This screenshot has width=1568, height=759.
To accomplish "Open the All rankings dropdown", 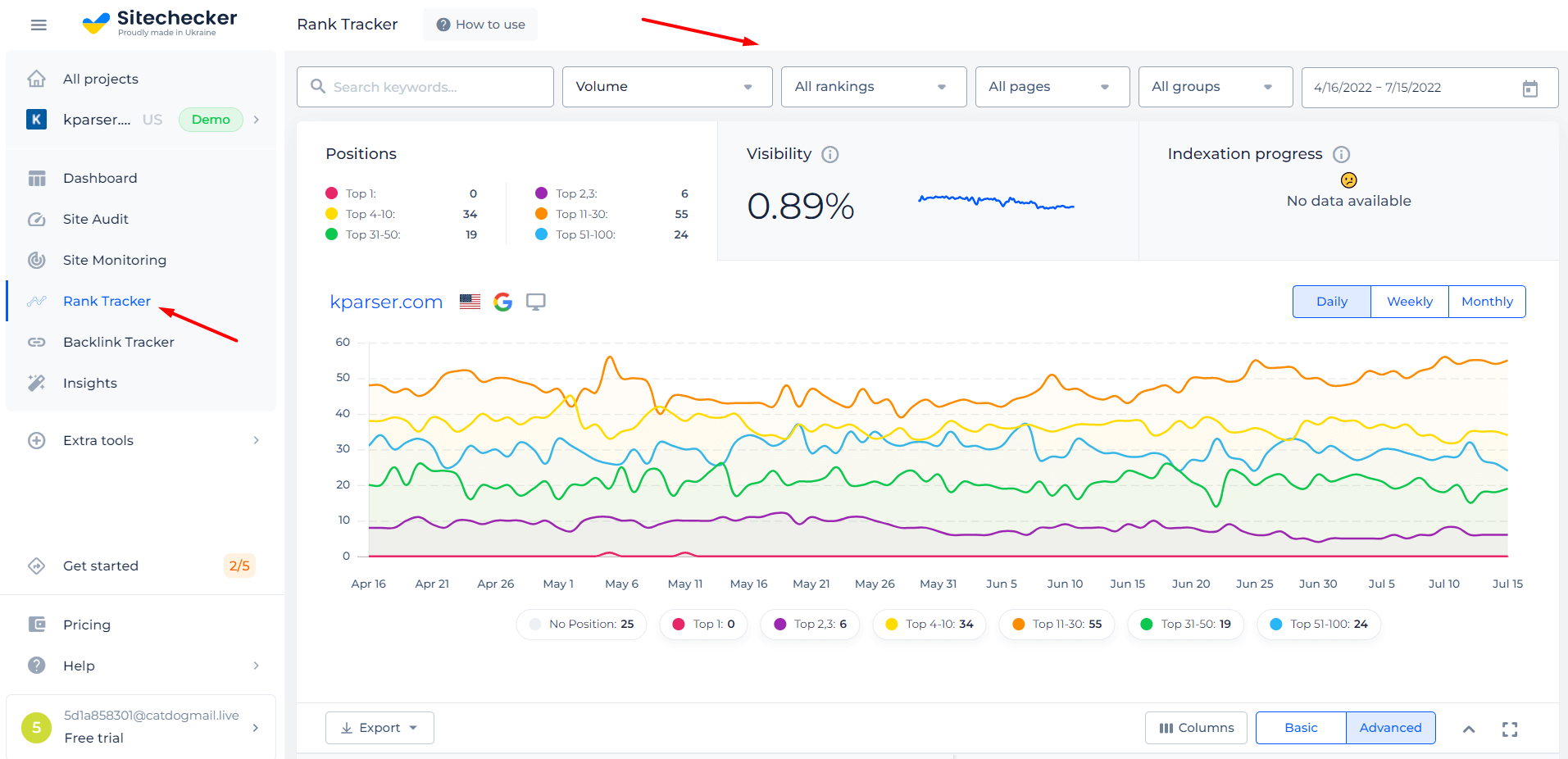I will [x=874, y=87].
